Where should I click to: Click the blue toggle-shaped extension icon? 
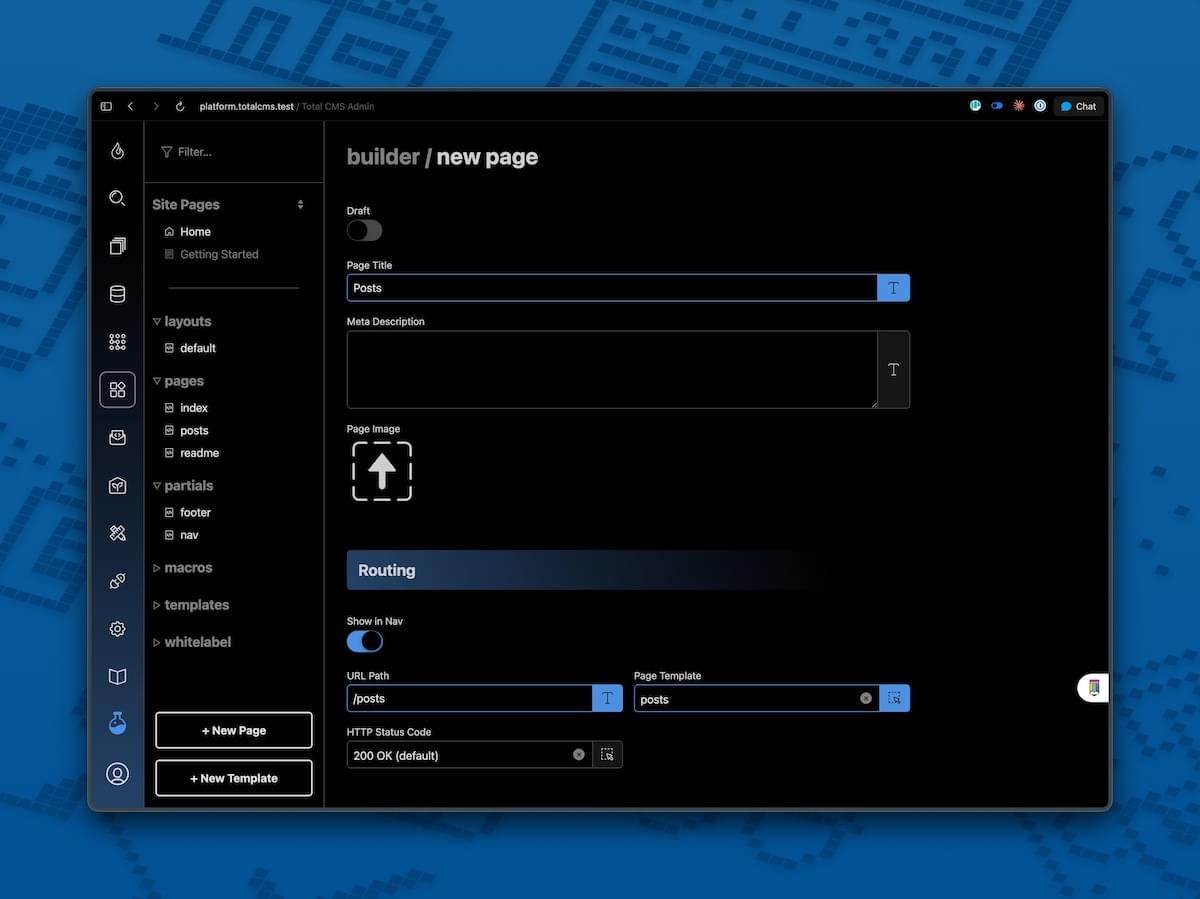(997, 105)
